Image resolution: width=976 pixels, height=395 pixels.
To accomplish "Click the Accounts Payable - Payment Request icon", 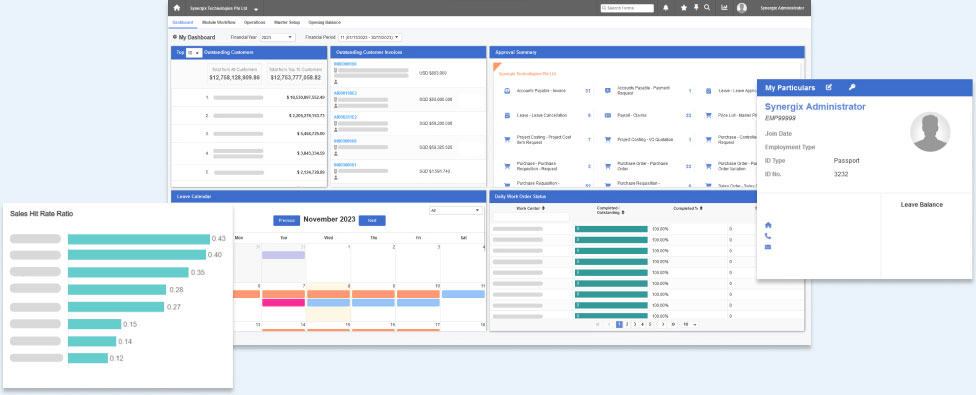I will point(608,91).
